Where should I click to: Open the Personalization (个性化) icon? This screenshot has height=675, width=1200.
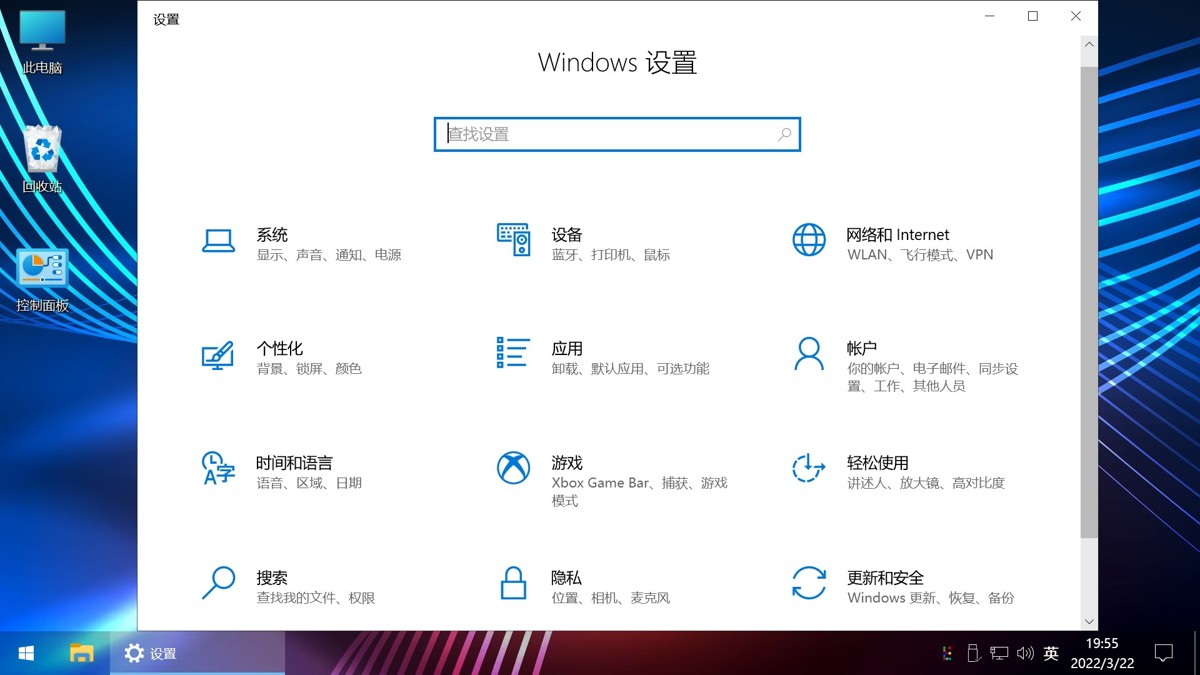(218, 355)
